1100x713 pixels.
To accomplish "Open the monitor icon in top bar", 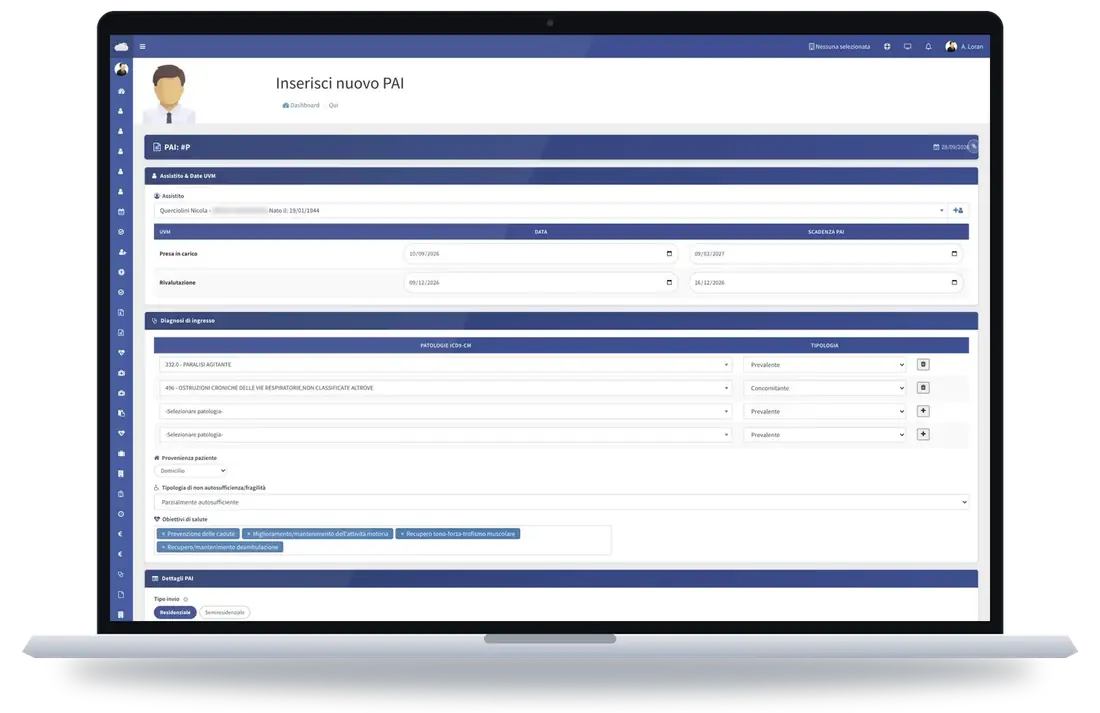I will 907,47.
